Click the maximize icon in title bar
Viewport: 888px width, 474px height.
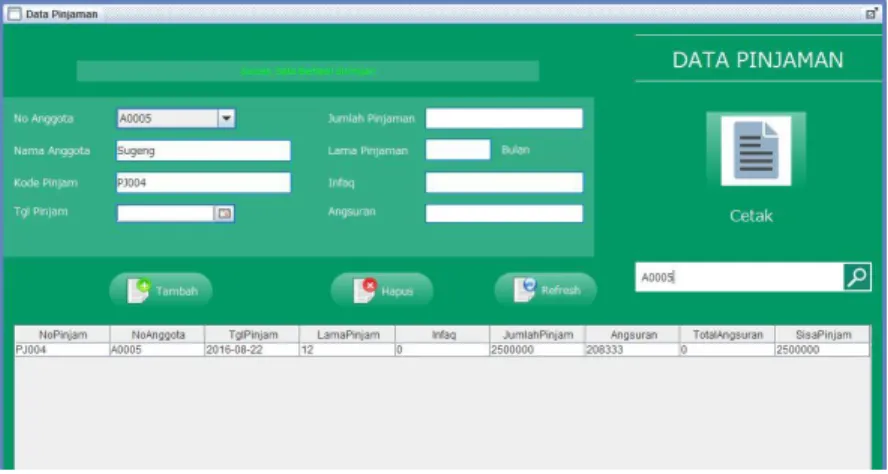(871, 14)
